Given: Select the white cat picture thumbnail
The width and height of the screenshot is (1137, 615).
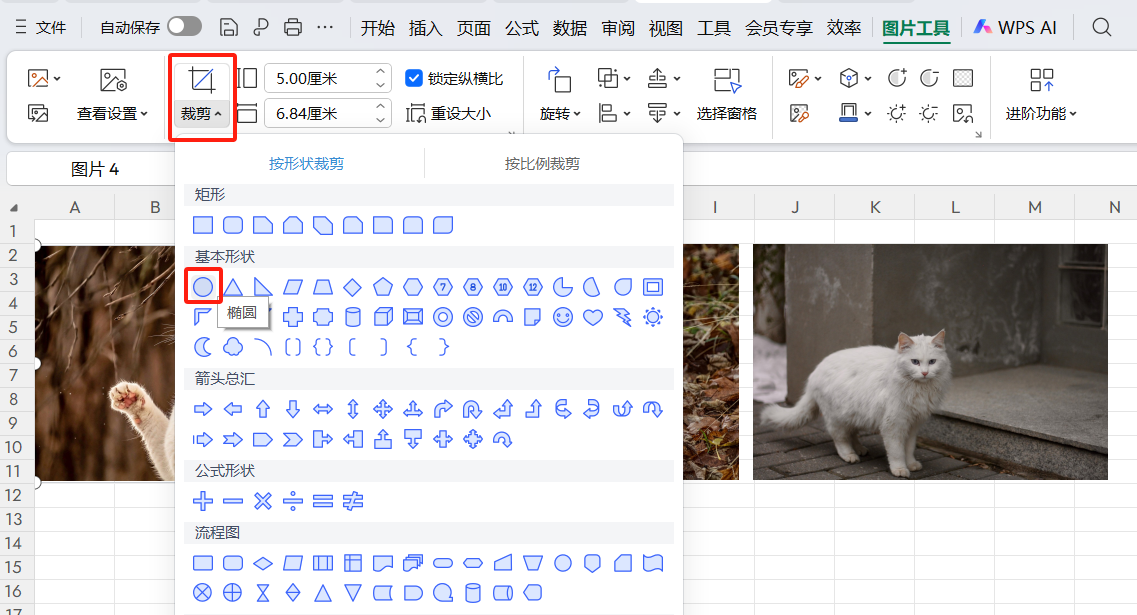Looking at the screenshot, I should [930, 362].
